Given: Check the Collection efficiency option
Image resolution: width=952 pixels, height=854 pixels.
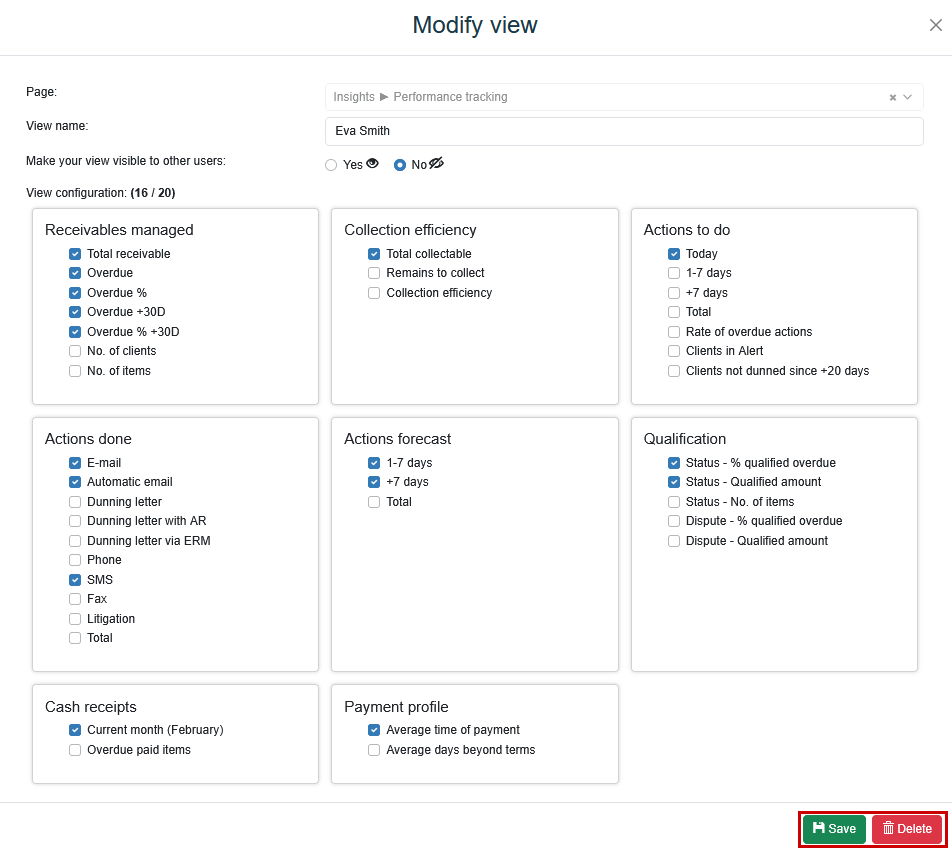Looking at the screenshot, I should coord(374,293).
